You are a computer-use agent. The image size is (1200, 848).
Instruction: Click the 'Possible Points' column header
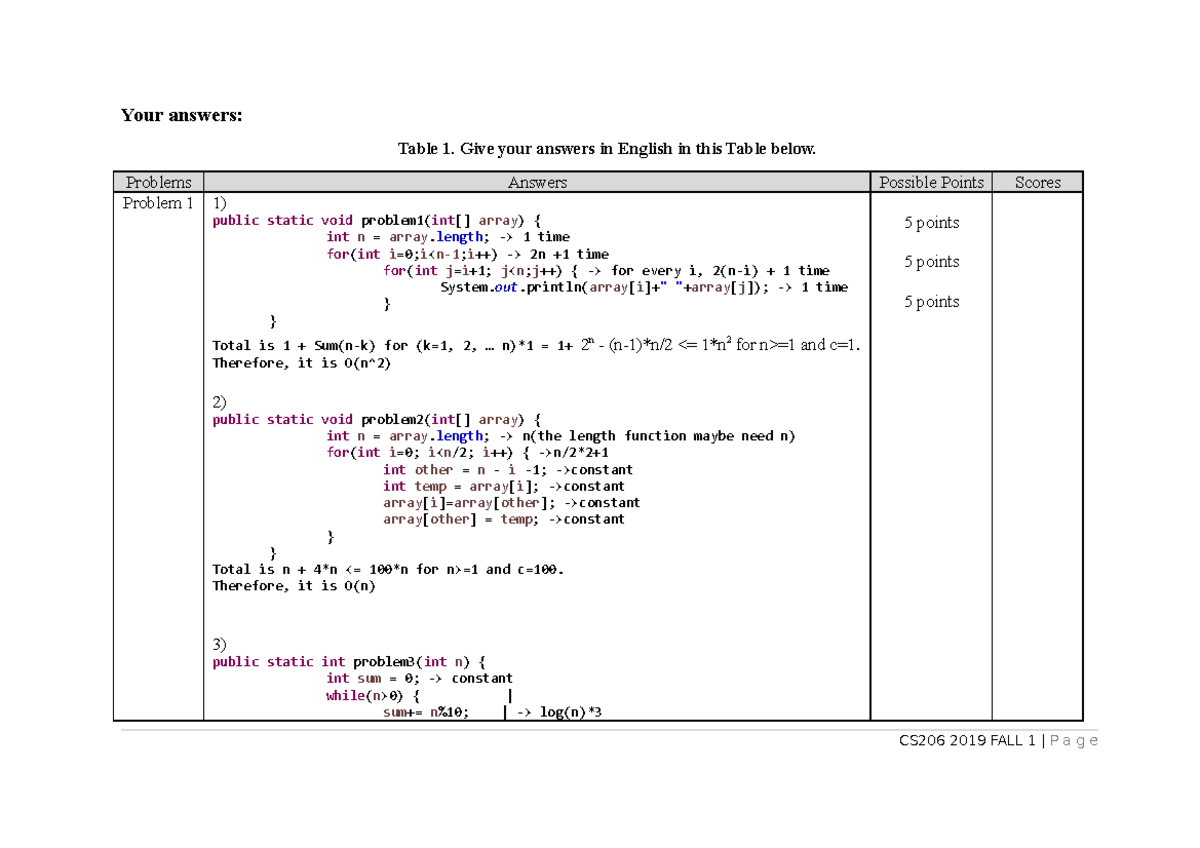[x=931, y=182]
